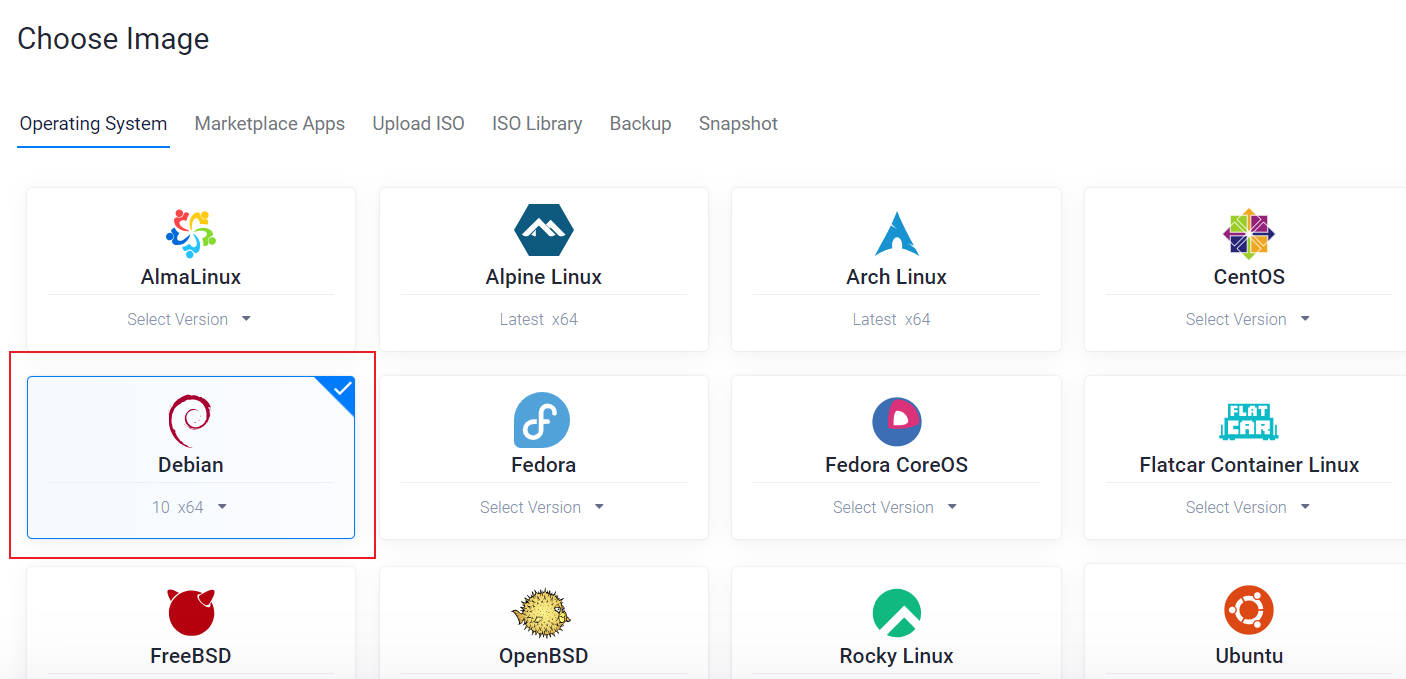Open CentOS Select Version dropdown
The image size is (1406, 679).
tap(1248, 319)
